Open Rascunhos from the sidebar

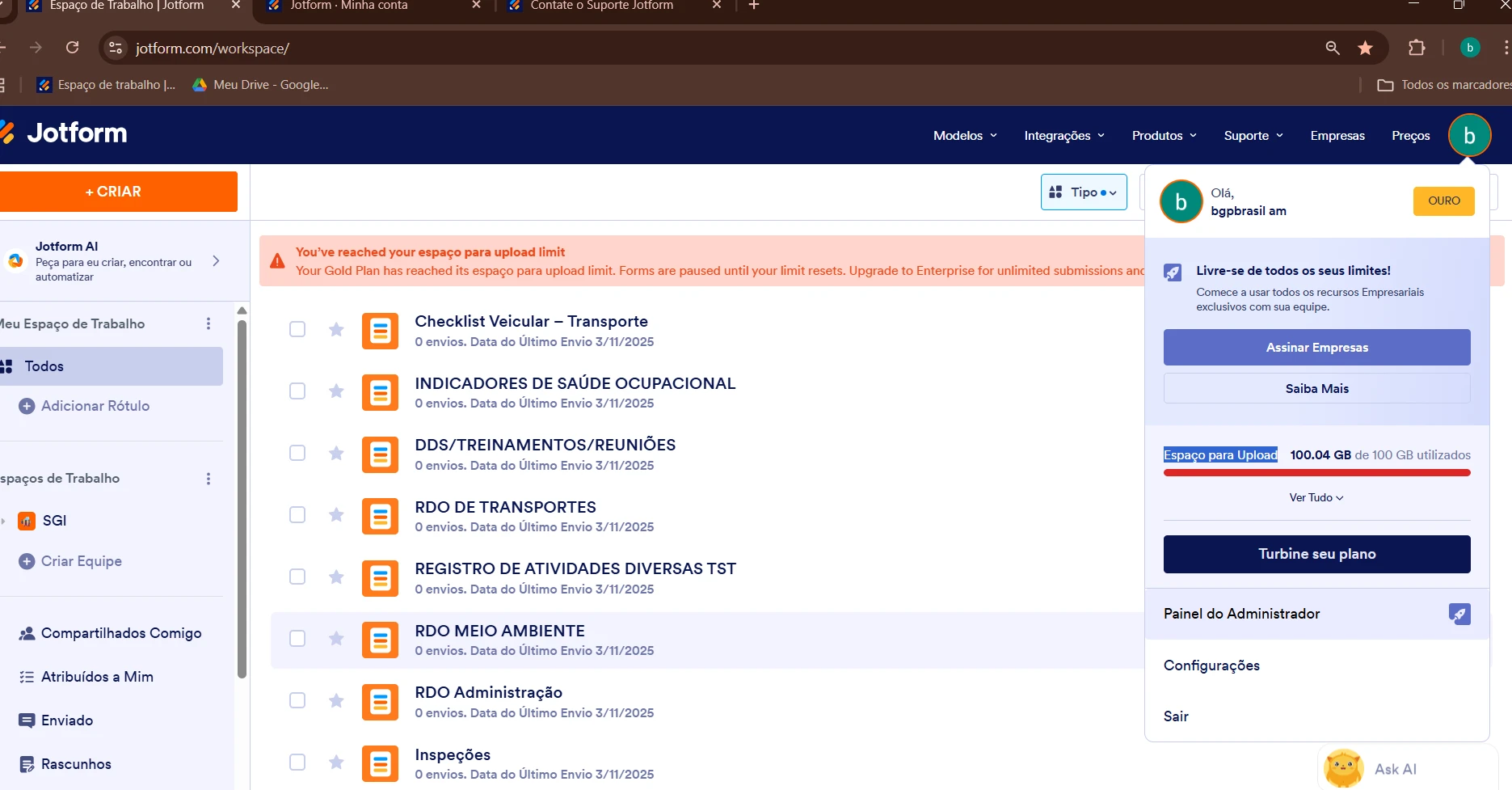(x=76, y=763)
